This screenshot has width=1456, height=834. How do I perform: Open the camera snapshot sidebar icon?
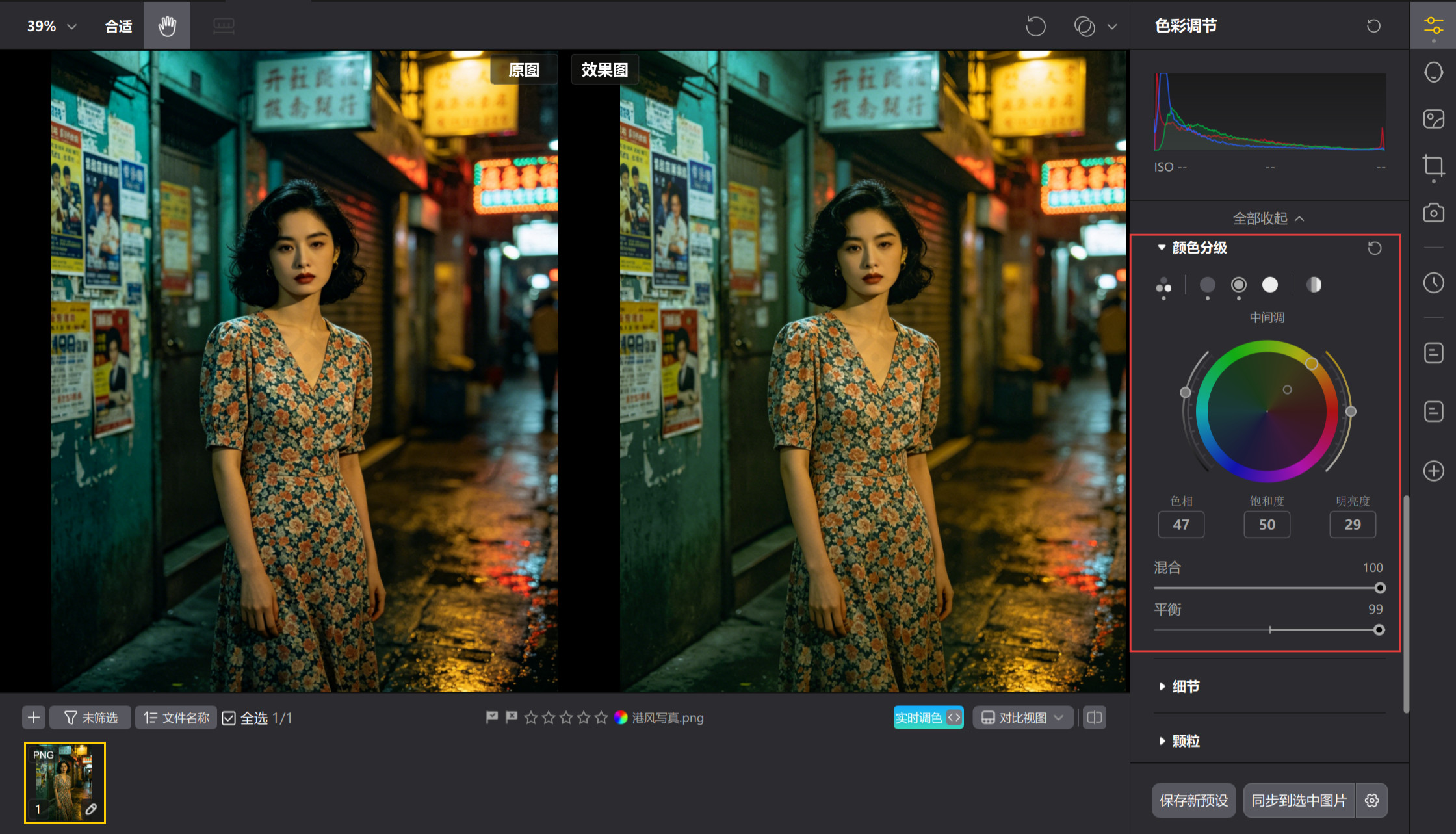pyautogui.click(x=1433, y=213)
